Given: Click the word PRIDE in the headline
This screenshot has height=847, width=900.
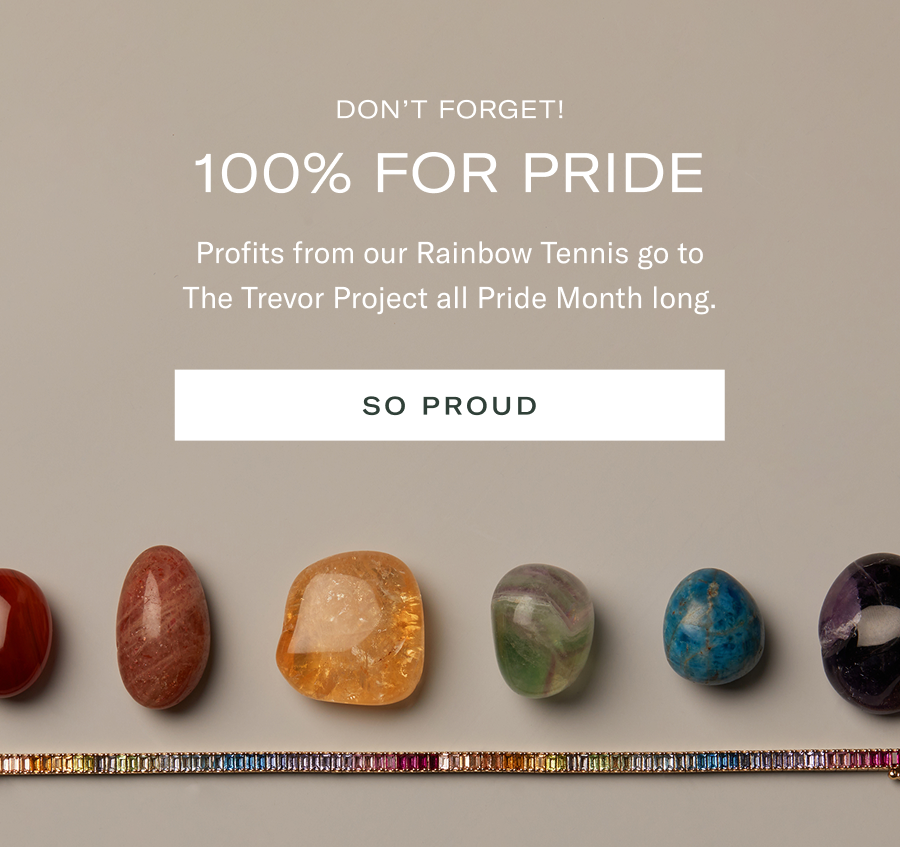Looking at the screenshot, I should click(613, 173).
